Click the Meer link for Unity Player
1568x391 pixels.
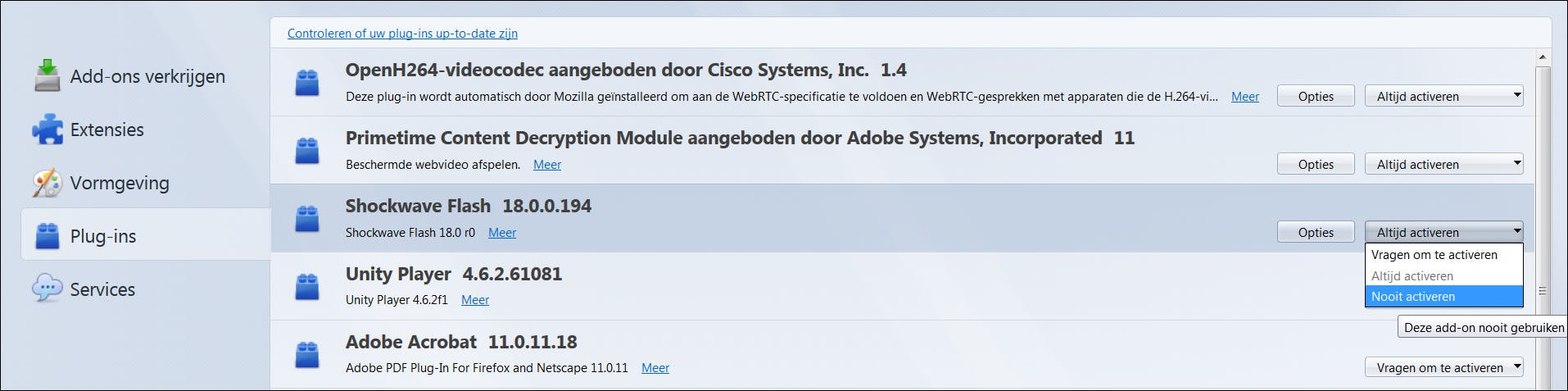pyautogui.click(x=475, y=300)
